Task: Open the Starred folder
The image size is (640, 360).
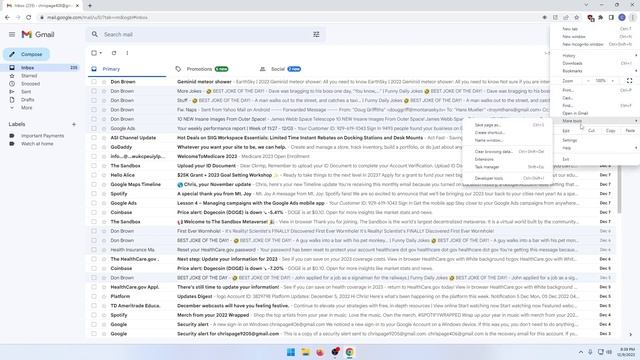Action: [29, 76]
